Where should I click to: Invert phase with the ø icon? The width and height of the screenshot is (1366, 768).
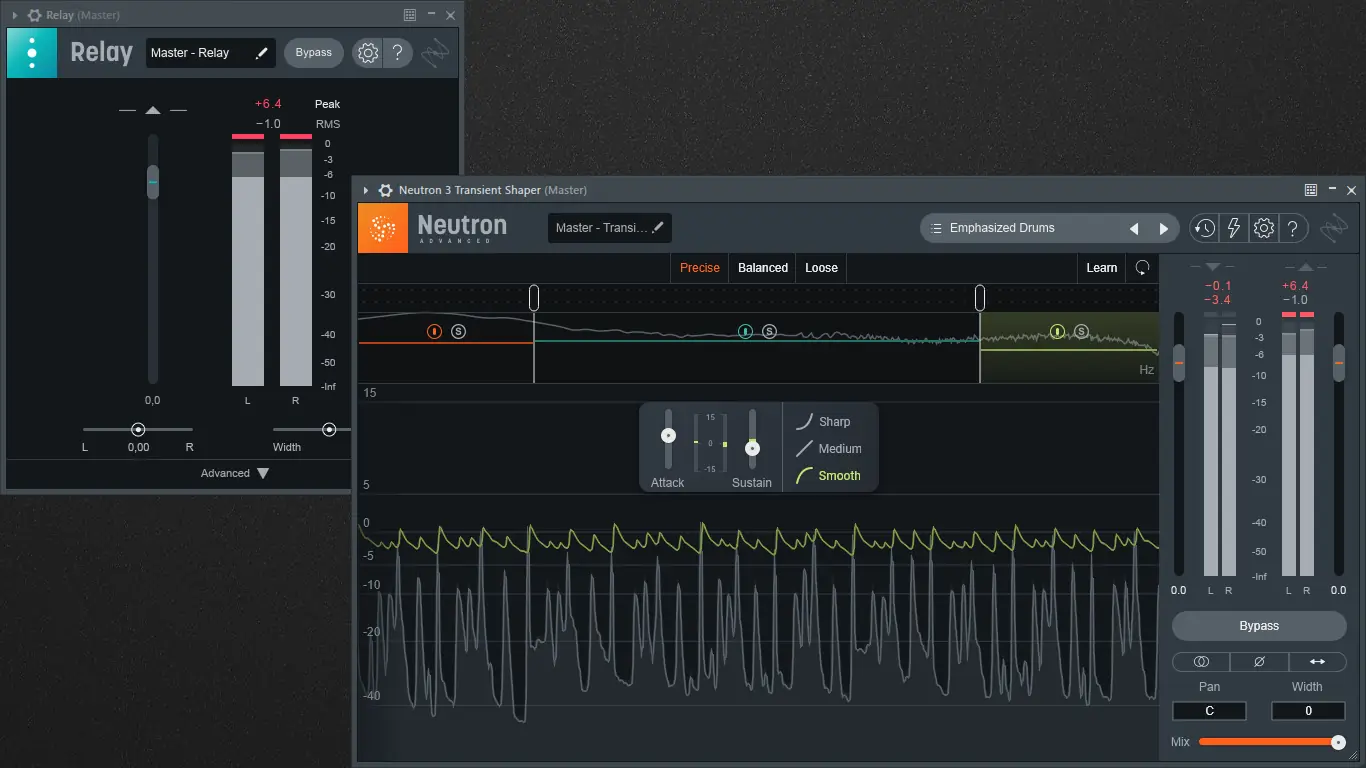(1259, 661)
